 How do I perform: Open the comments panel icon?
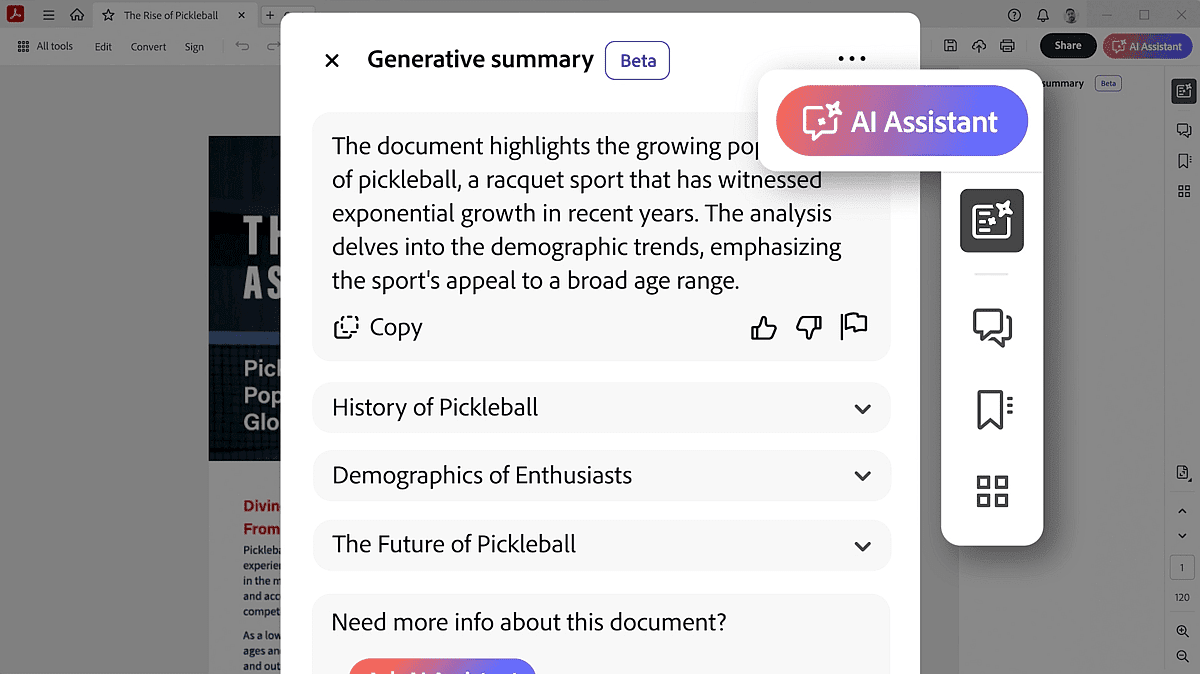(992, 327)
